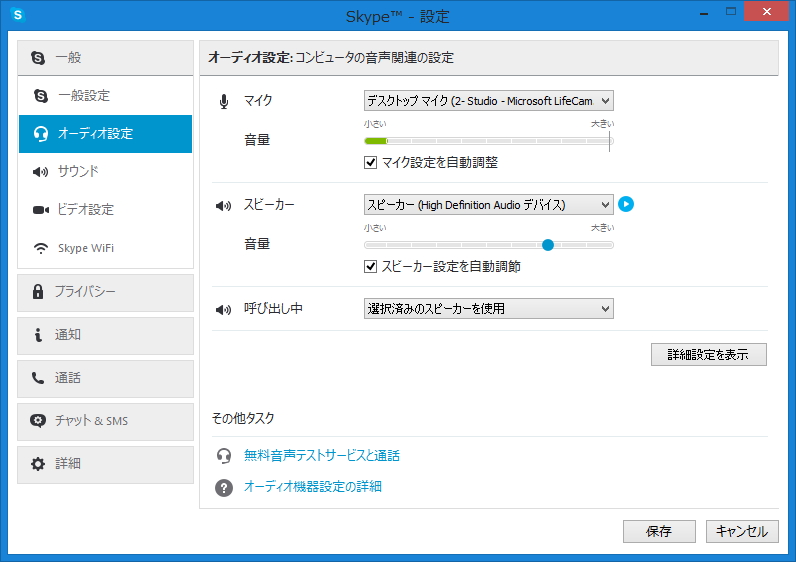This screenshot has height=562, width=796.
Task: Click the Skype icon beside 一般 section
Action: [38, 58]
